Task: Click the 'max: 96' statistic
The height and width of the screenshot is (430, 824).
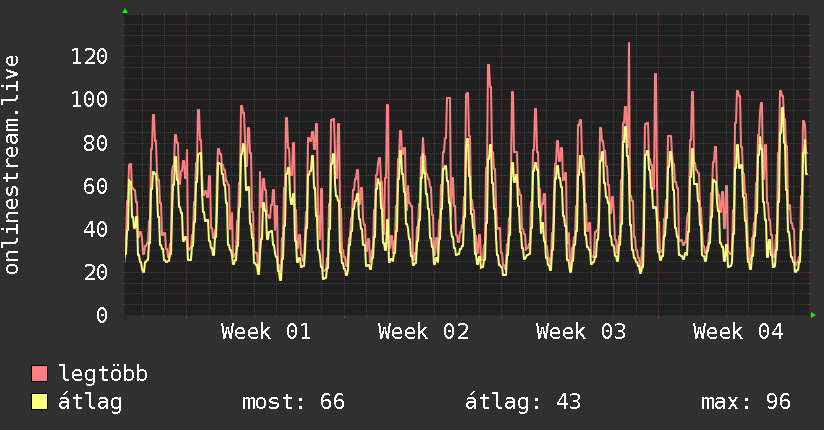Action: (746, 402)
